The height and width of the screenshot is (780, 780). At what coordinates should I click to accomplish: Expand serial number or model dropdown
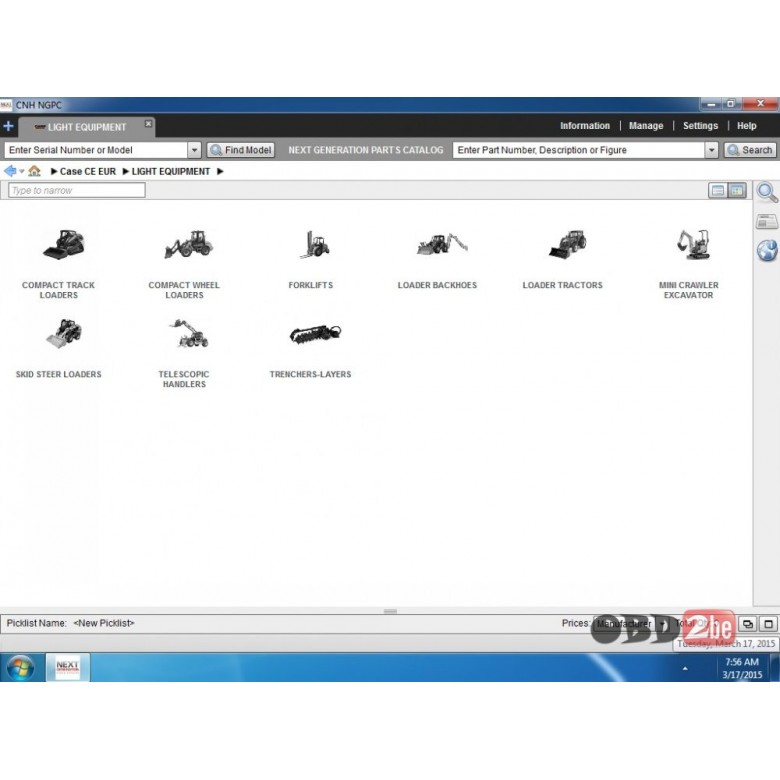pos(194,150)
